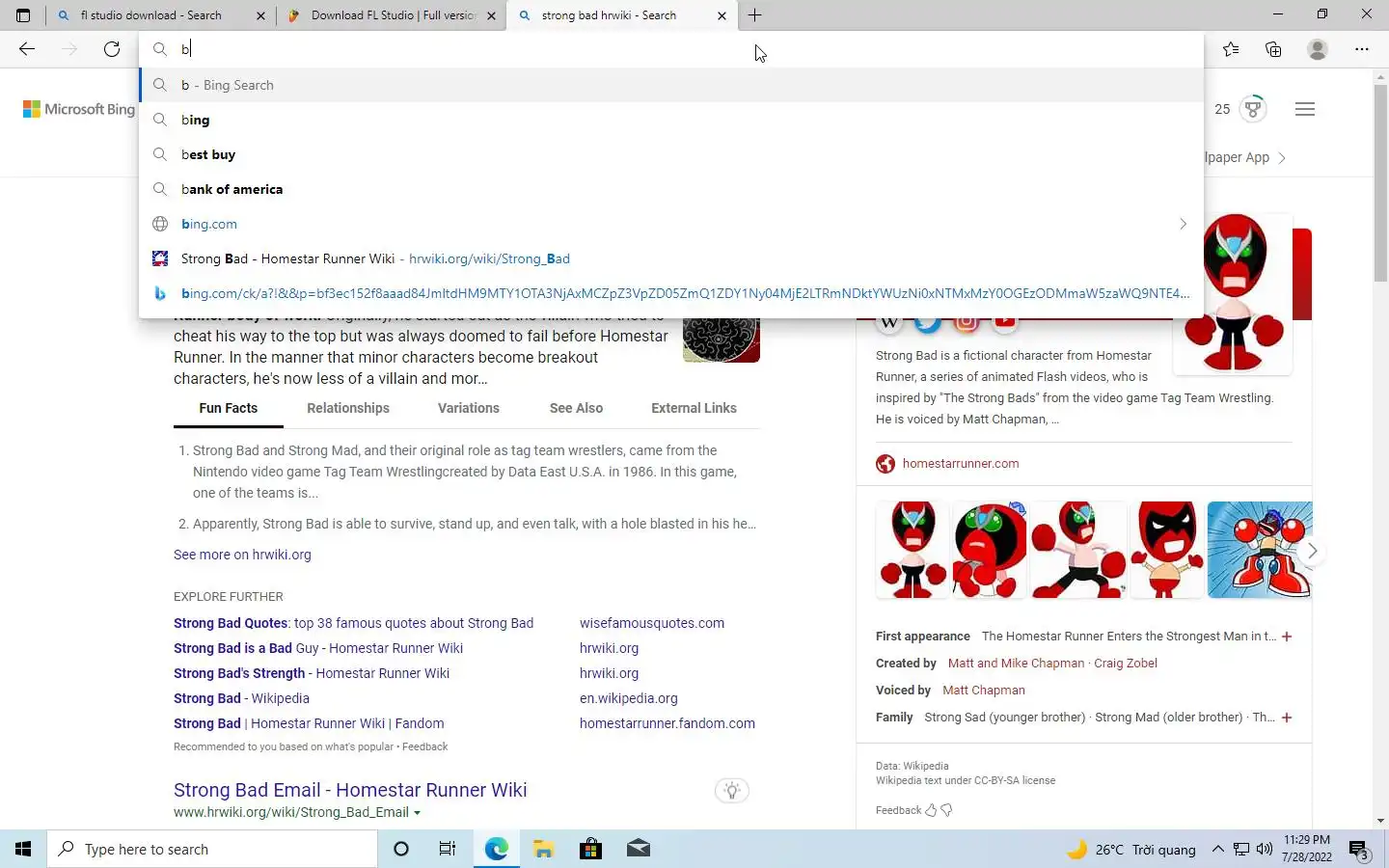Expand the dropdown arrow after Strong_Bad_Email URL
The image size is (1389, 868).
tap(417, 813)
